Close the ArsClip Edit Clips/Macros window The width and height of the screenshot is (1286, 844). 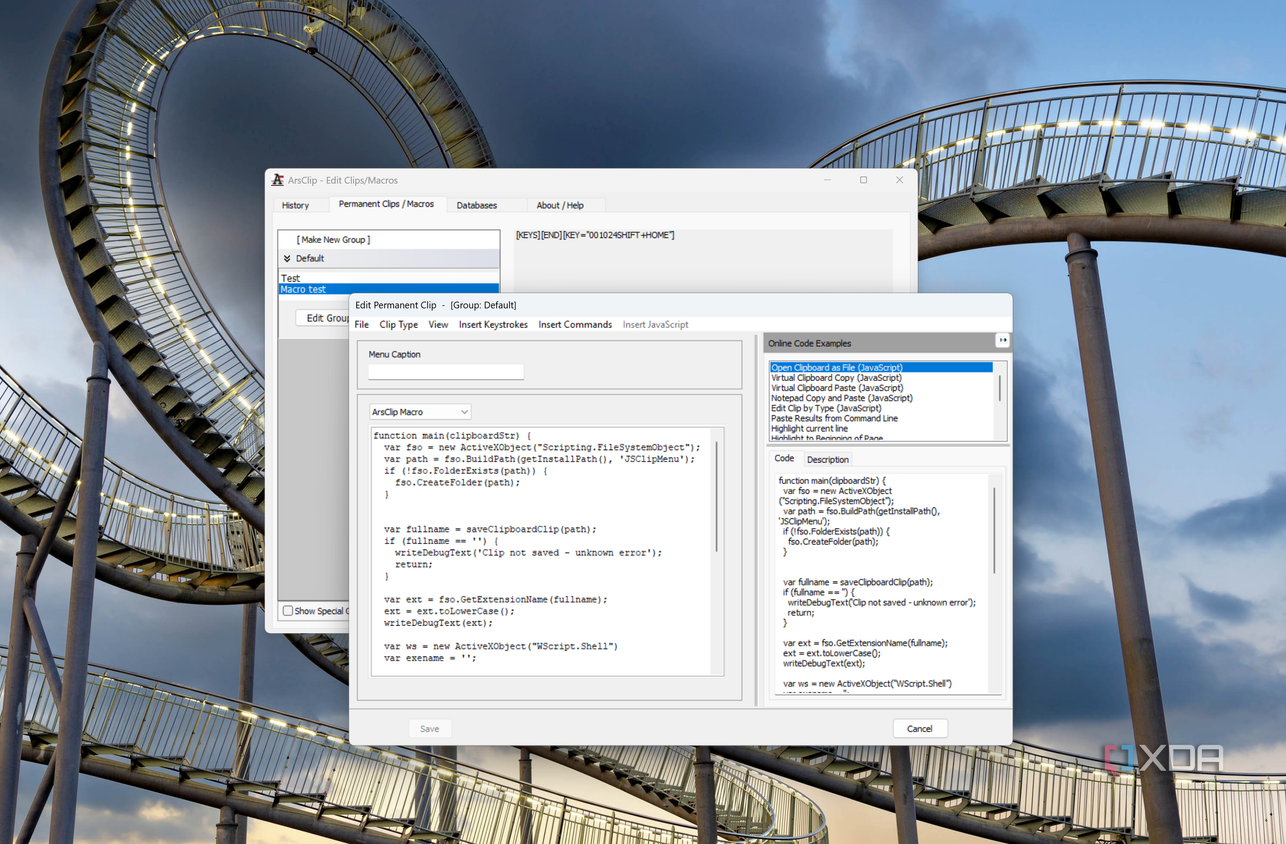[899, 180]
